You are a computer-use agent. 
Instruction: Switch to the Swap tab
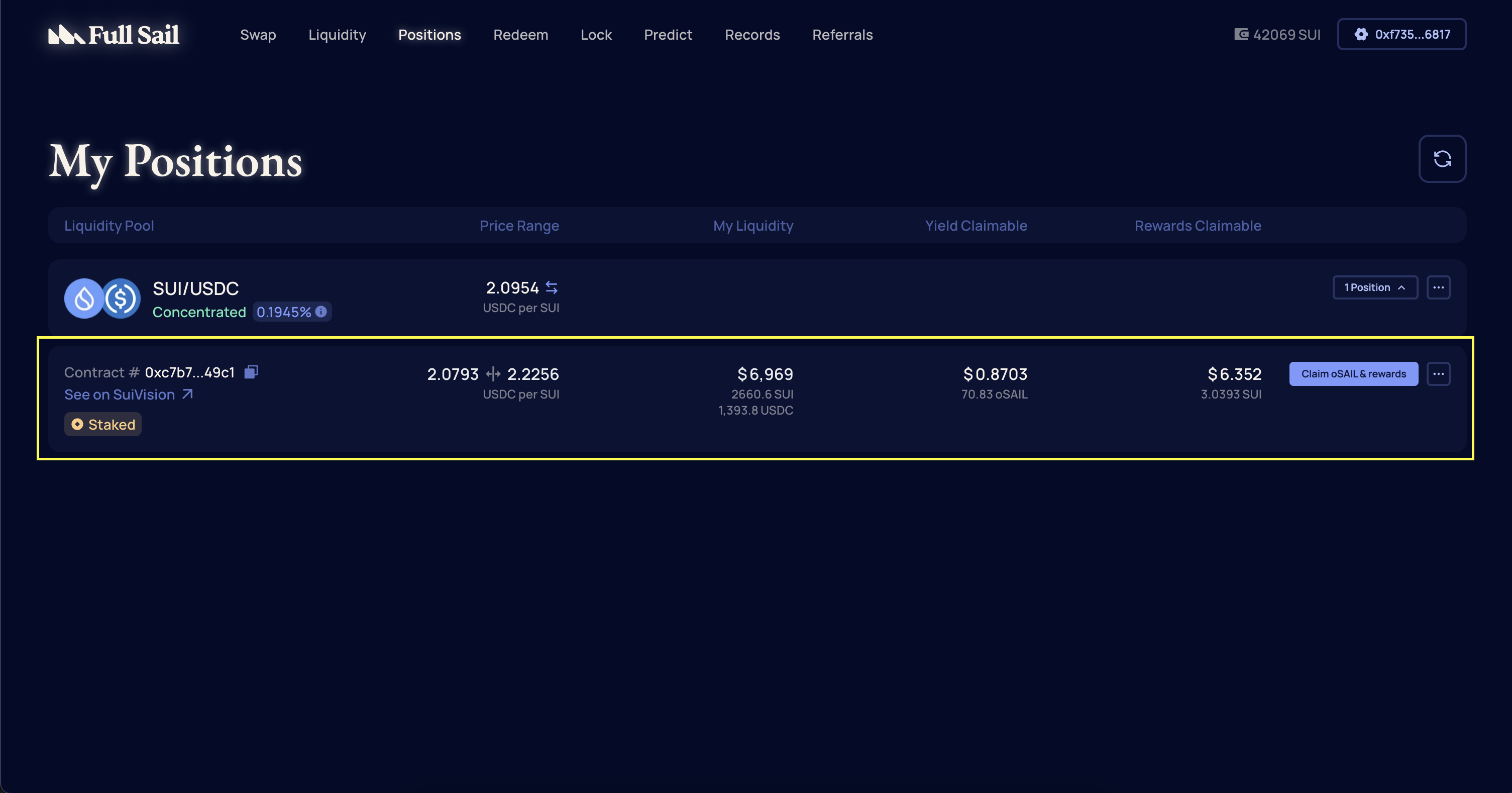pyautogui.click(x=258, y=35)
